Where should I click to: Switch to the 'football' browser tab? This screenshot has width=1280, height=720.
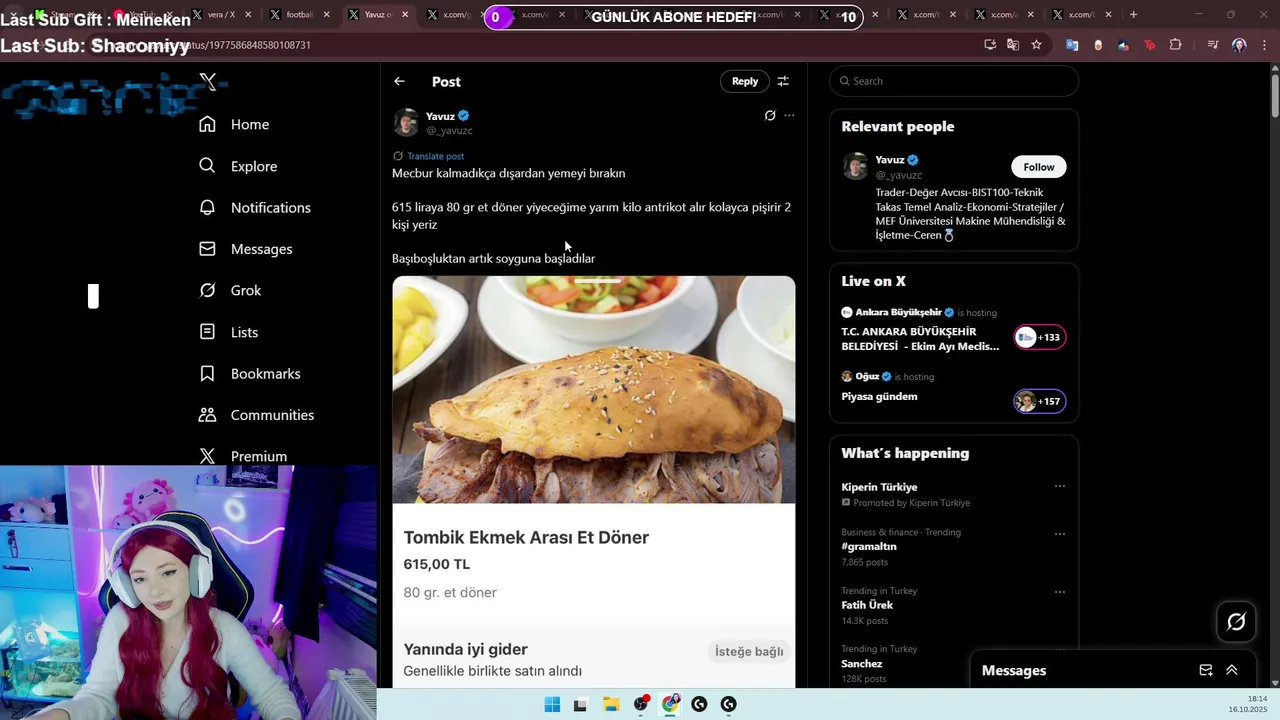299,15
